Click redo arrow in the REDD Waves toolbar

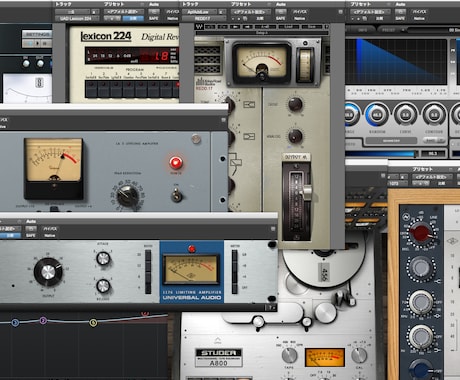coord(222,26)
